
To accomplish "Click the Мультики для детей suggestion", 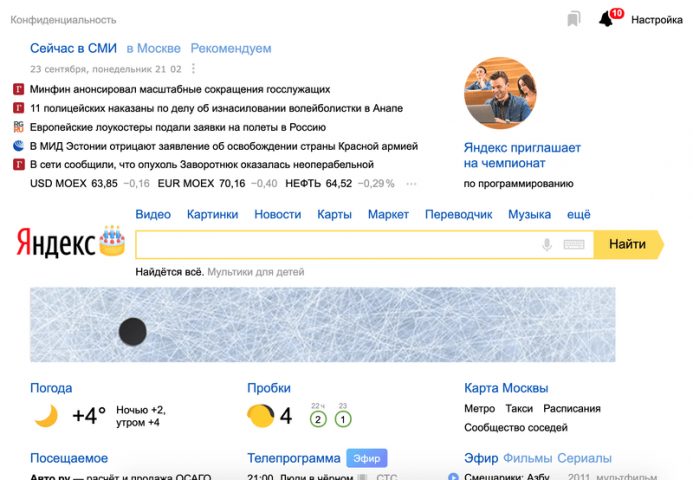I will (x=256, y=272).
